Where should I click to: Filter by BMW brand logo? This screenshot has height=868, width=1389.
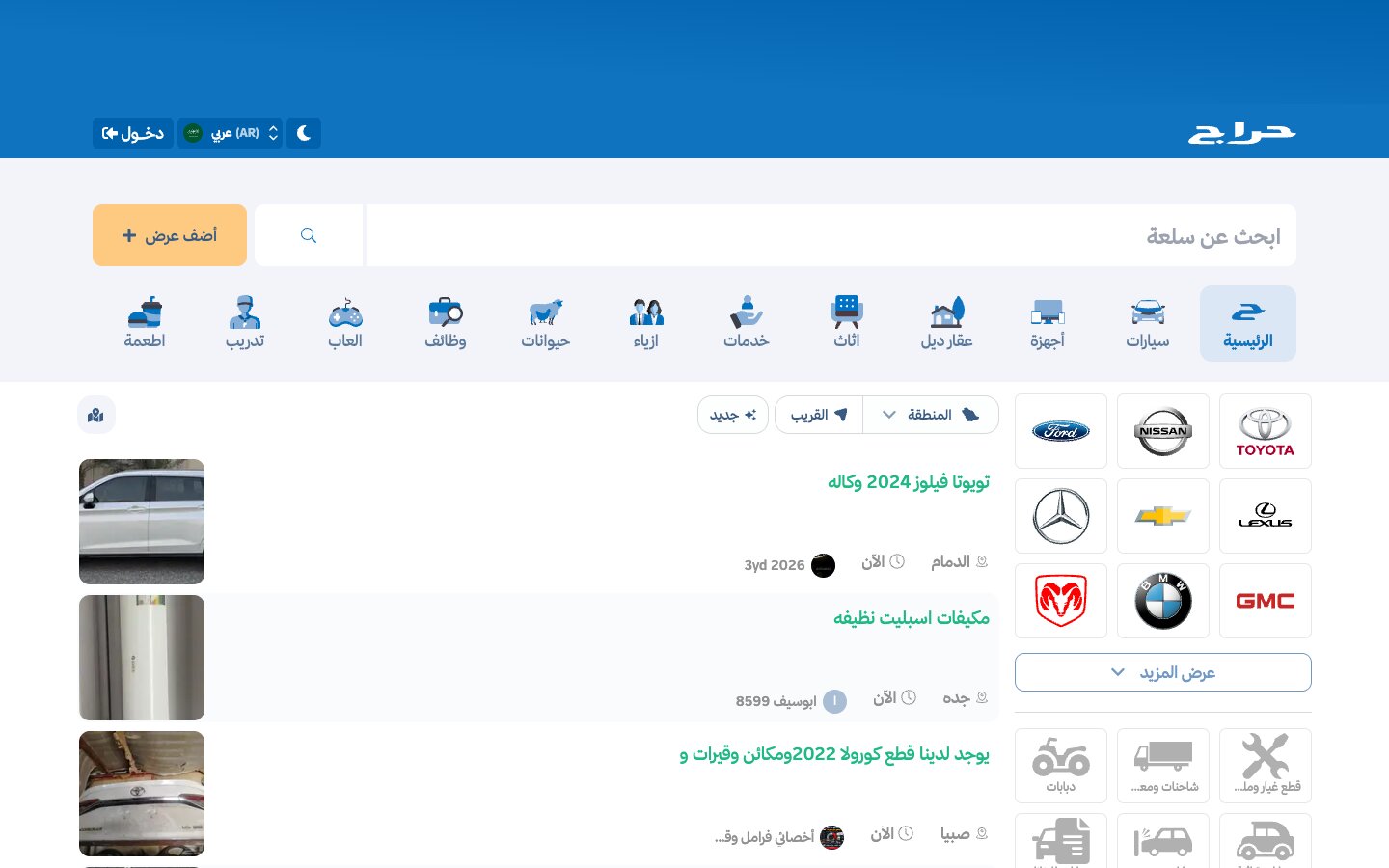1163,601
